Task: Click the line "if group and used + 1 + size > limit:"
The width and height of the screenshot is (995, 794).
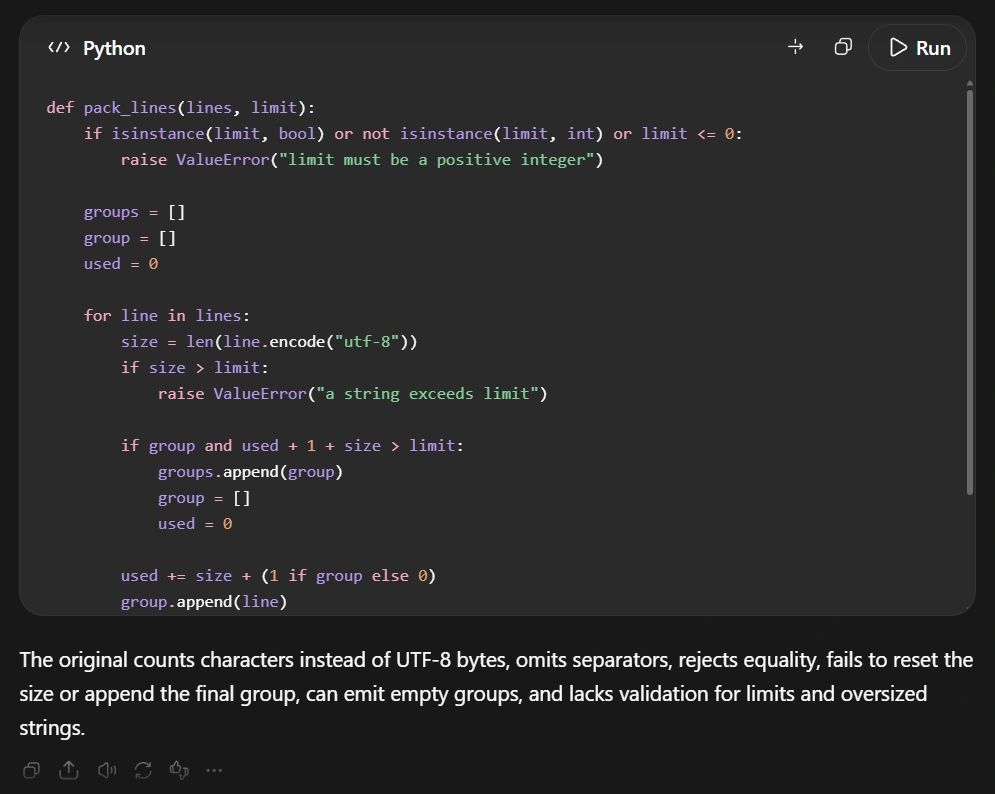Action: (293, 446)
